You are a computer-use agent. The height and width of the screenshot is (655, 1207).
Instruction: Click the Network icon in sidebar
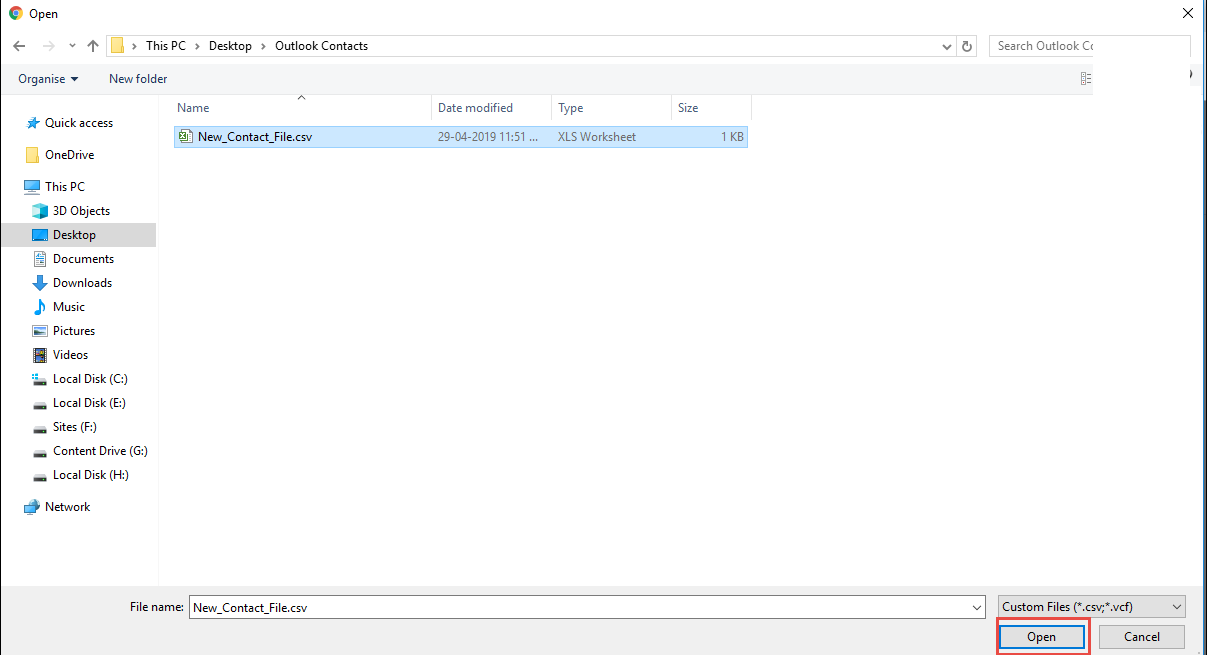pyautogui.click(x=32, y=507)
